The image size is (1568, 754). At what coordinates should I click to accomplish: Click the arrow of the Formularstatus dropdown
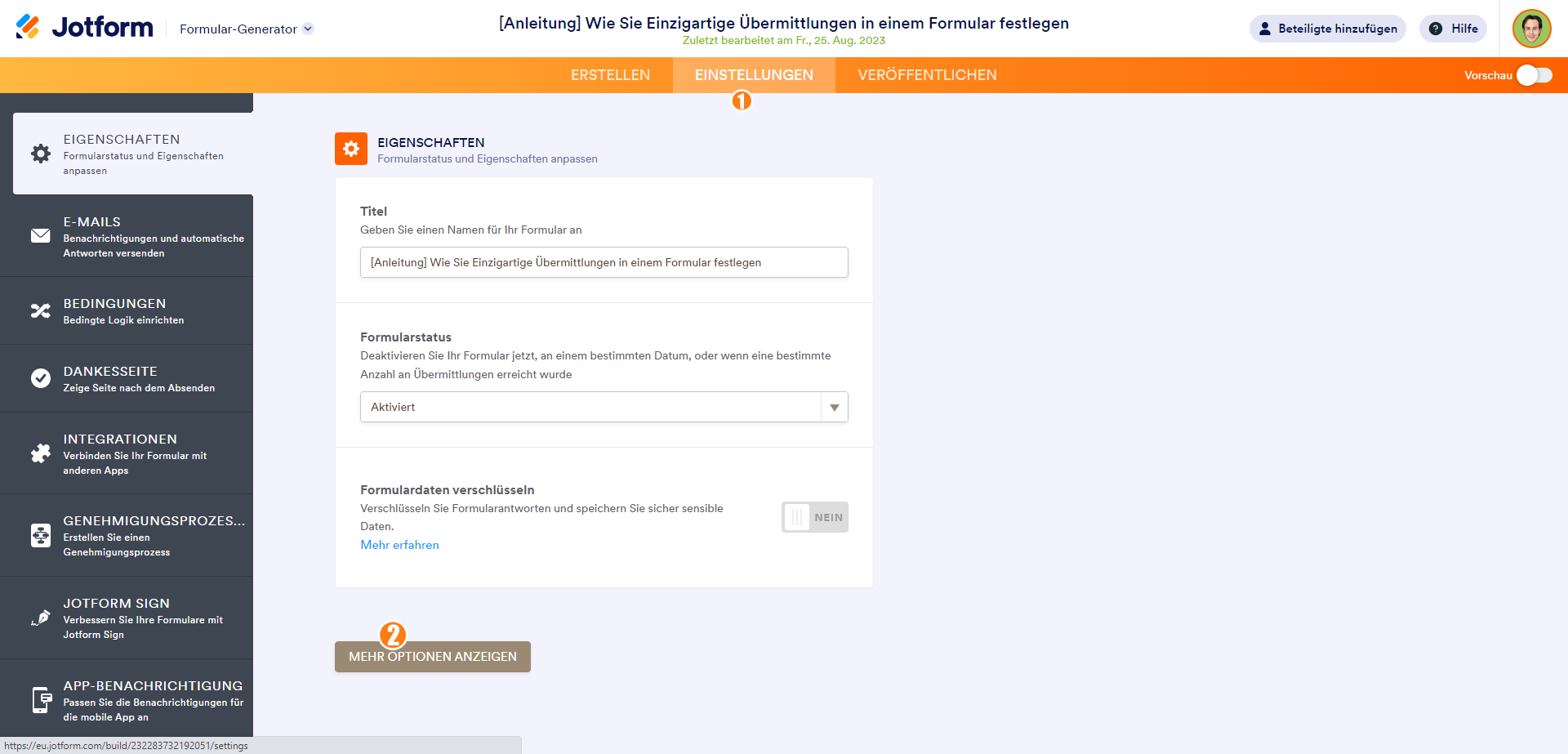point(835,407)
